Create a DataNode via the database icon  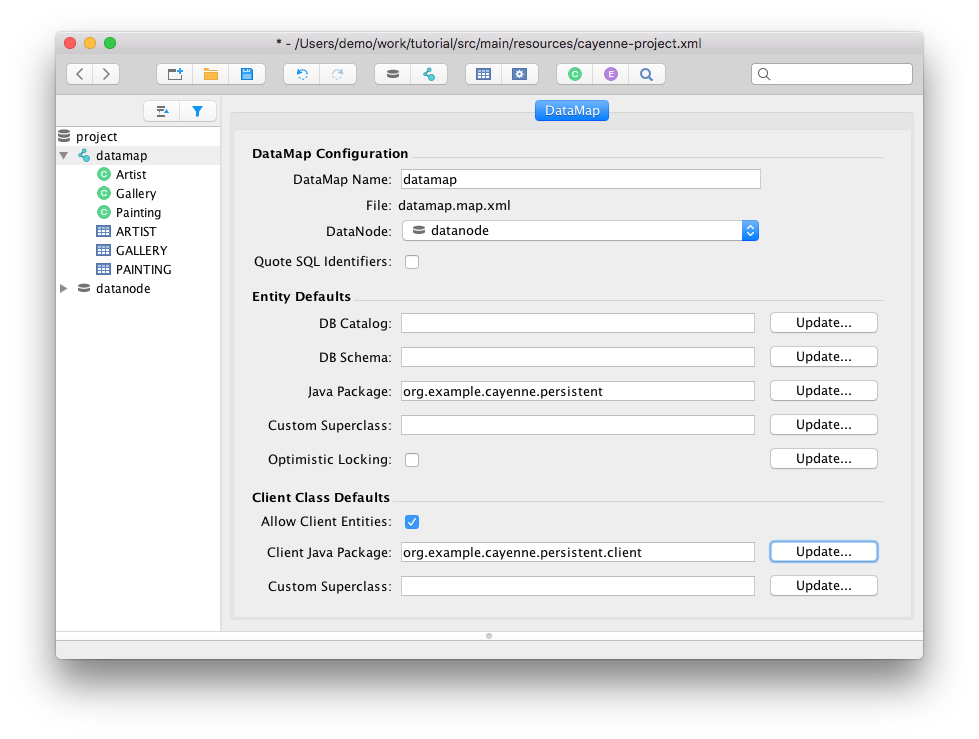(393, 74)
